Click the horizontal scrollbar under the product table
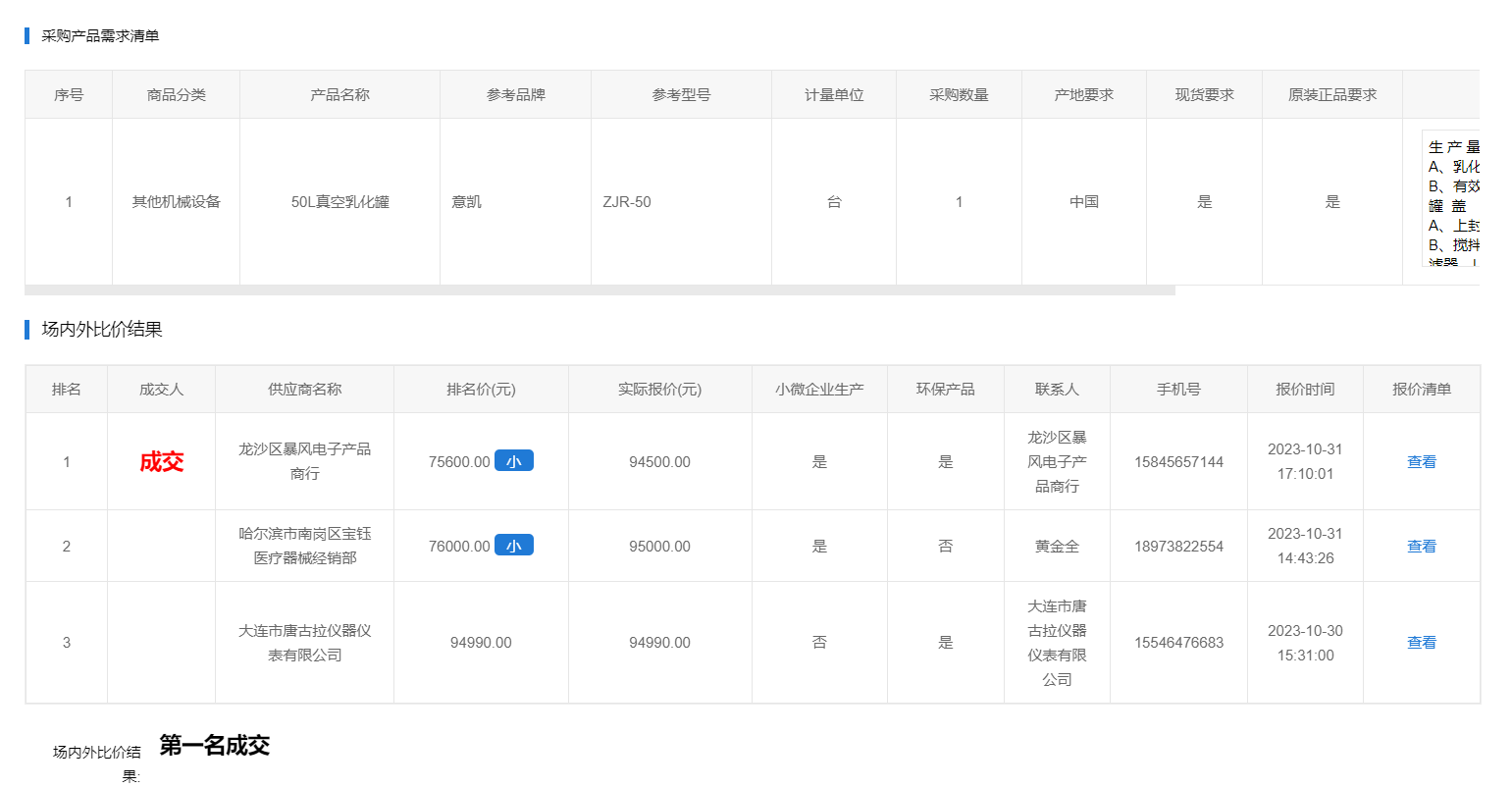 coord(599,290)
